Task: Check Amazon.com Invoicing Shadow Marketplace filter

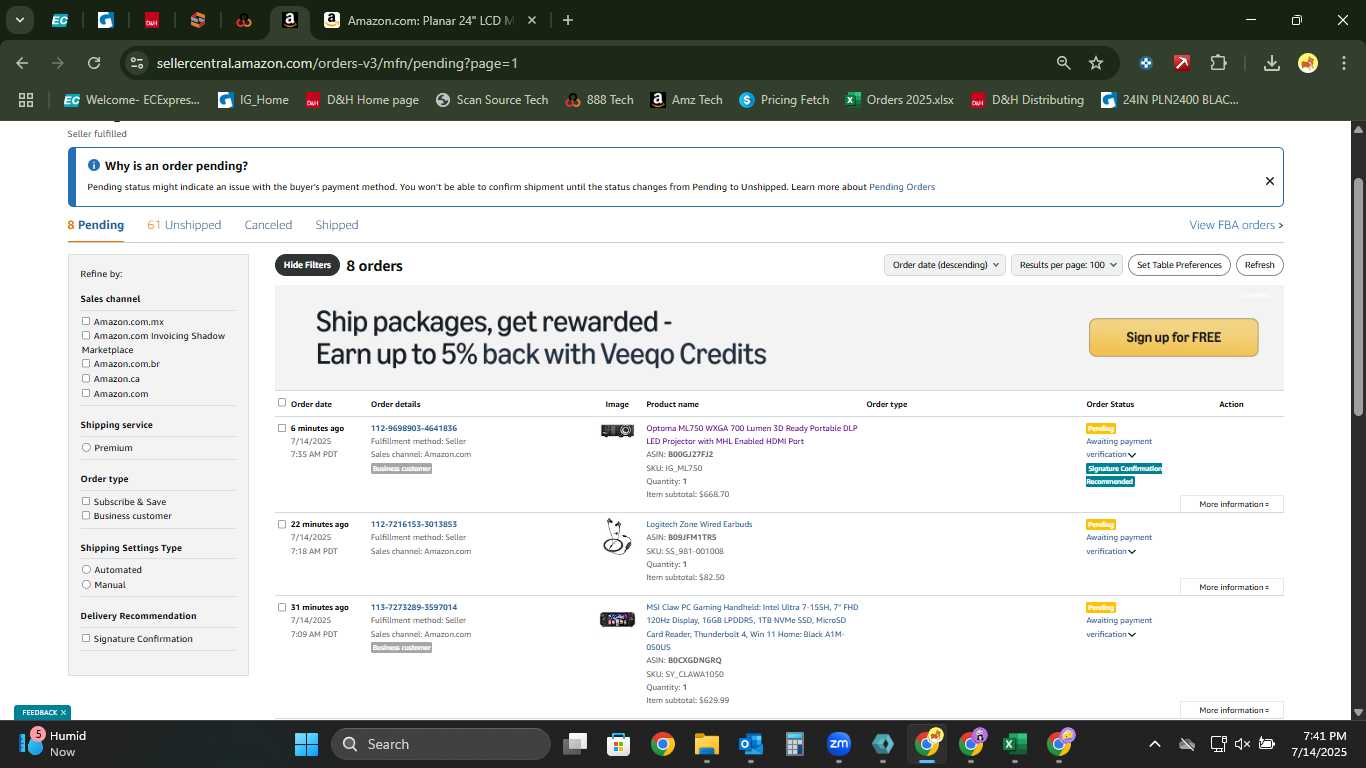Action: pyautogui.click(x=86, y=336)
